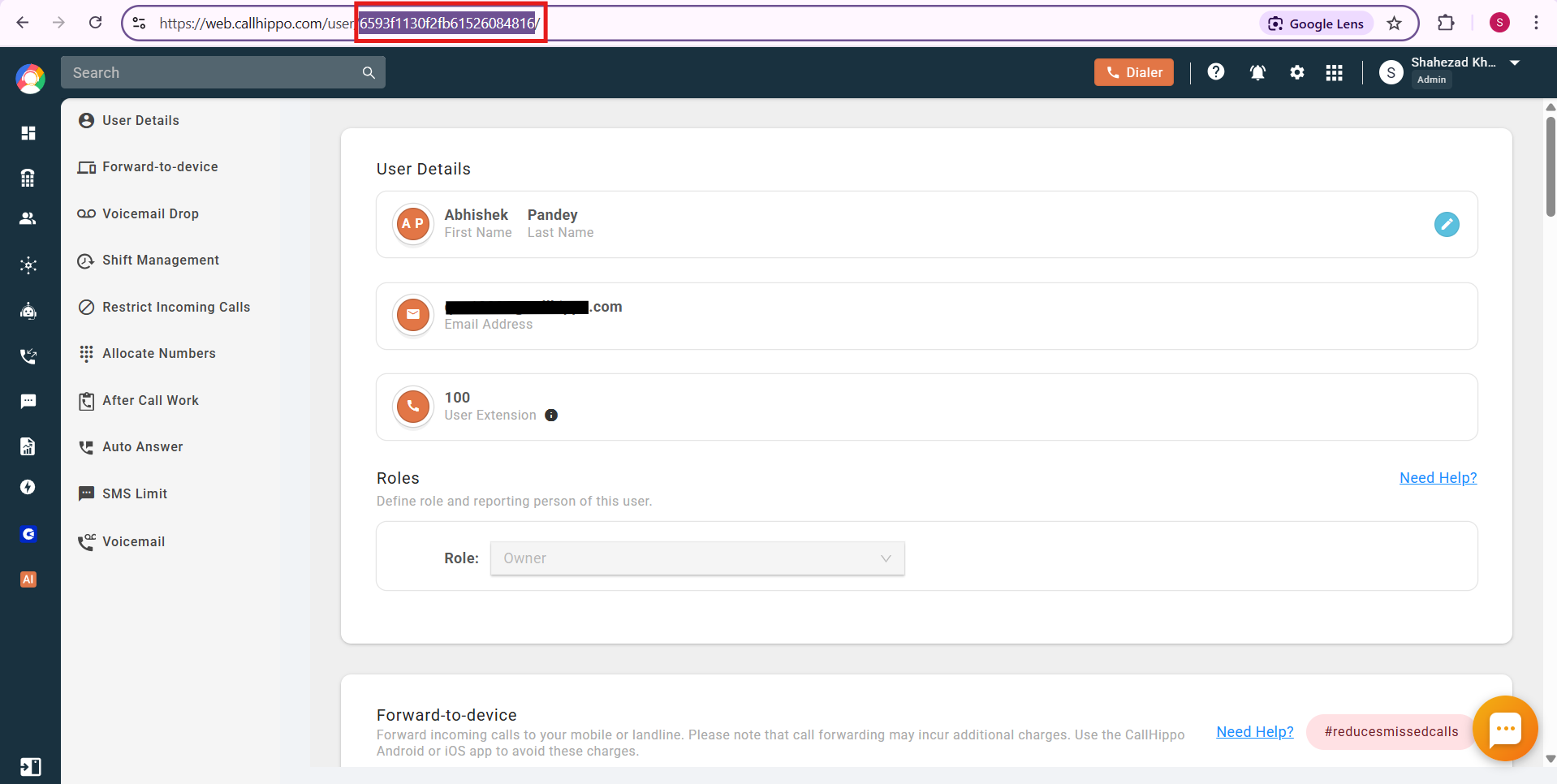Click the AP user avatar circle
The width and height of the screenshot is (1557, 784).
413,224
